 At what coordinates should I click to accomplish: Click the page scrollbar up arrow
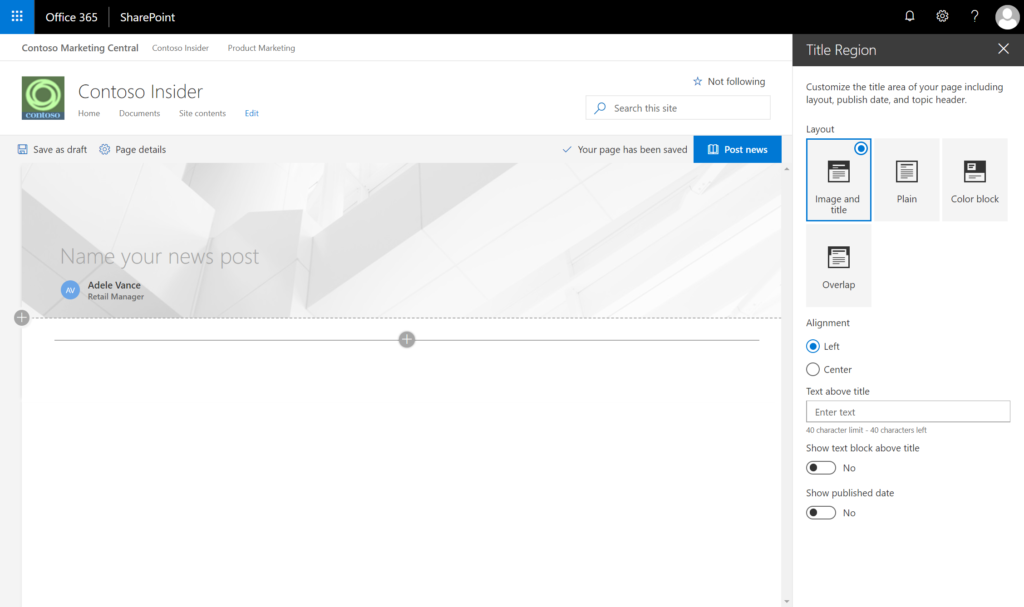786,169
